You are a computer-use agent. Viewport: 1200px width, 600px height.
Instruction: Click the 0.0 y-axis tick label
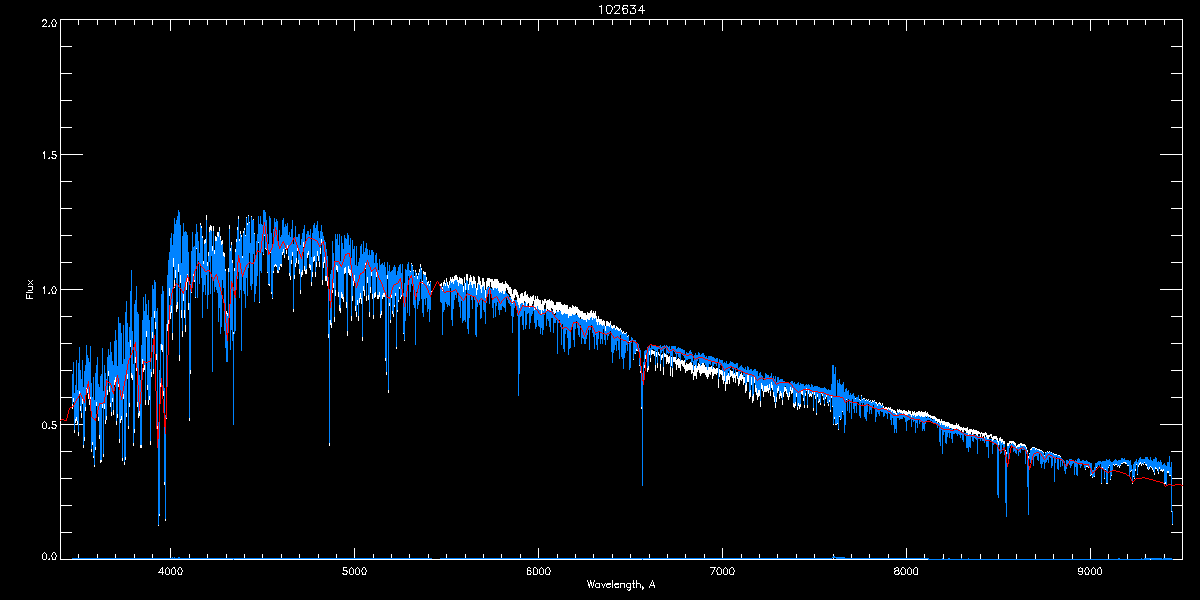[48, 556]
